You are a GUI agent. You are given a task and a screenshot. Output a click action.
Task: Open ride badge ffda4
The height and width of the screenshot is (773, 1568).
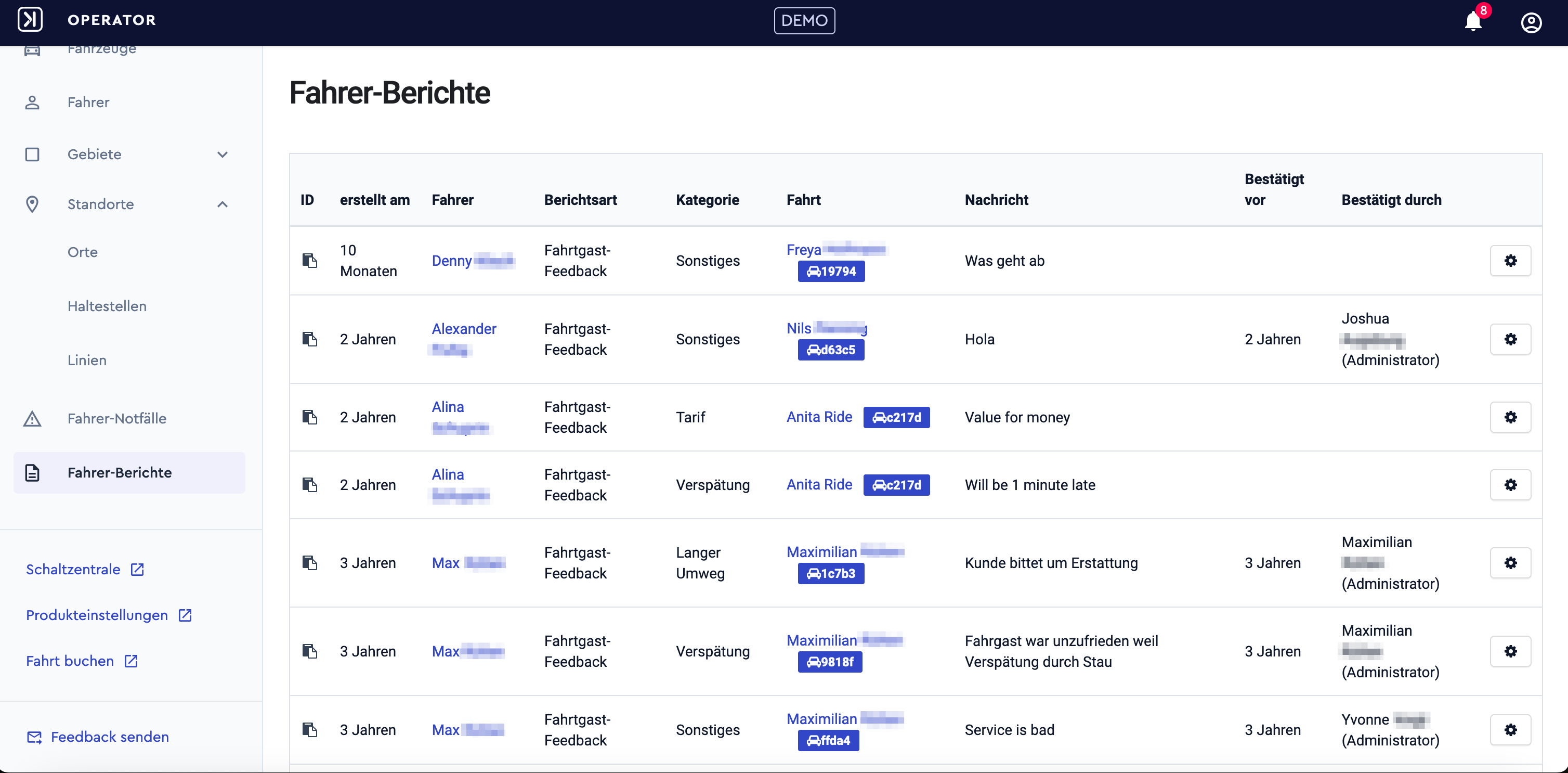tap(828, 741)
